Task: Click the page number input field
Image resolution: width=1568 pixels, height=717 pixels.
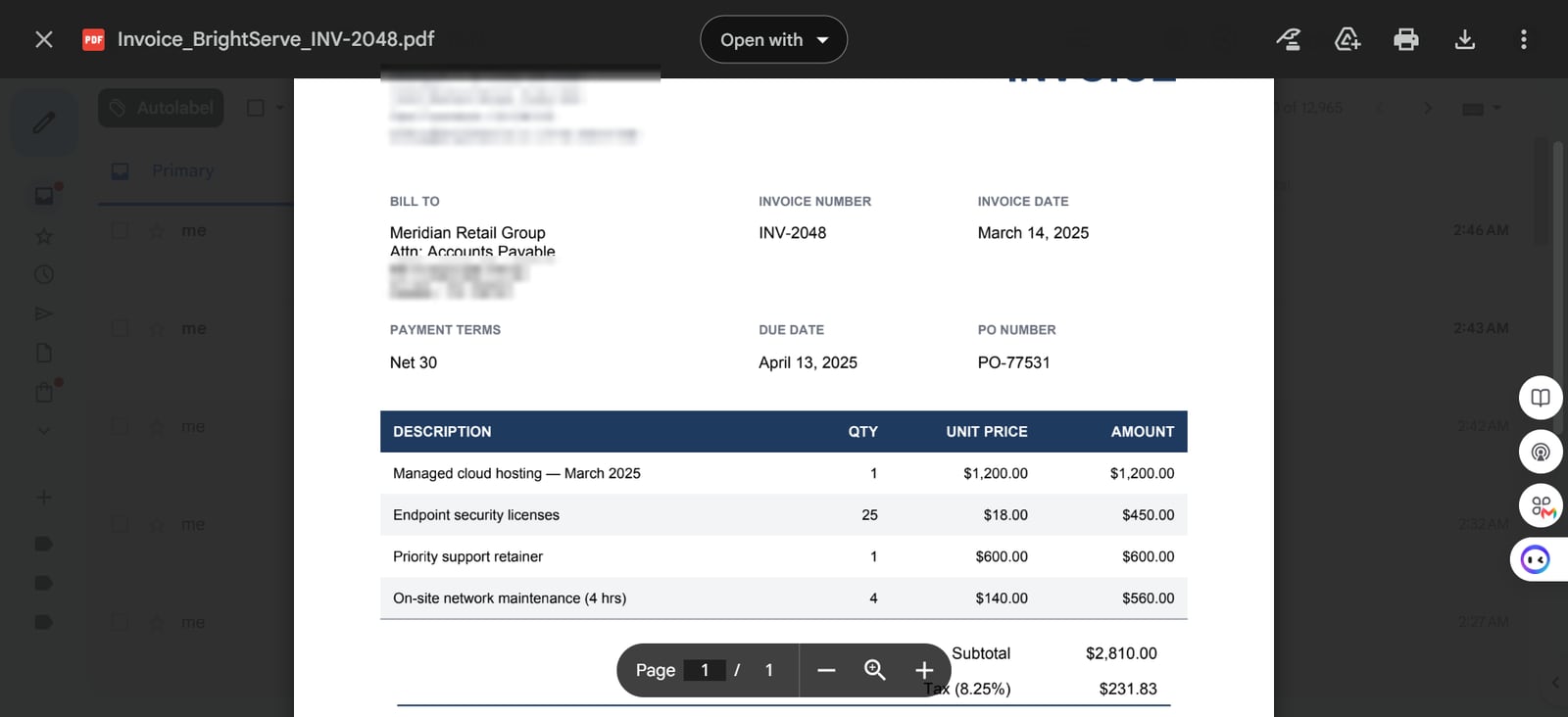Action: pyautogui.click(x=705, y=670)
